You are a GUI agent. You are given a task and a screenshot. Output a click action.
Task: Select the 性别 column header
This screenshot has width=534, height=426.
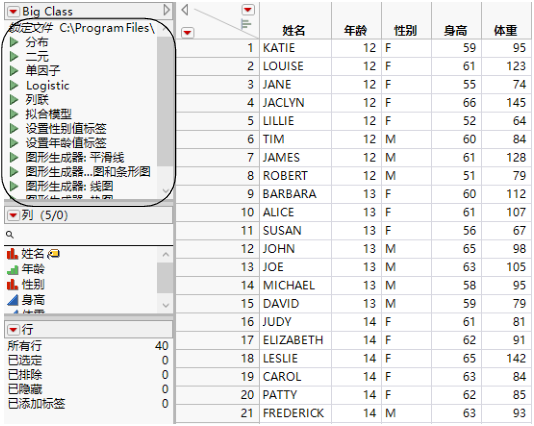tap(406, 31)
